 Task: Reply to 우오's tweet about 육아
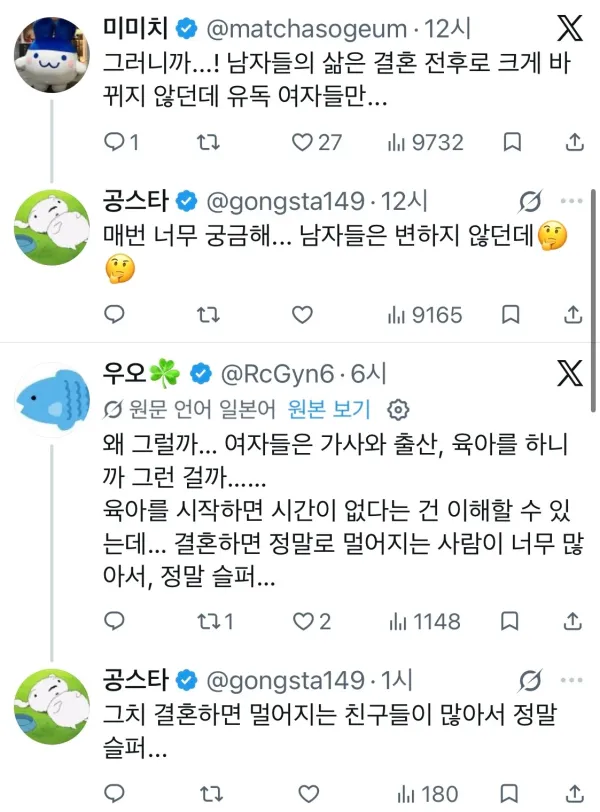114,621
